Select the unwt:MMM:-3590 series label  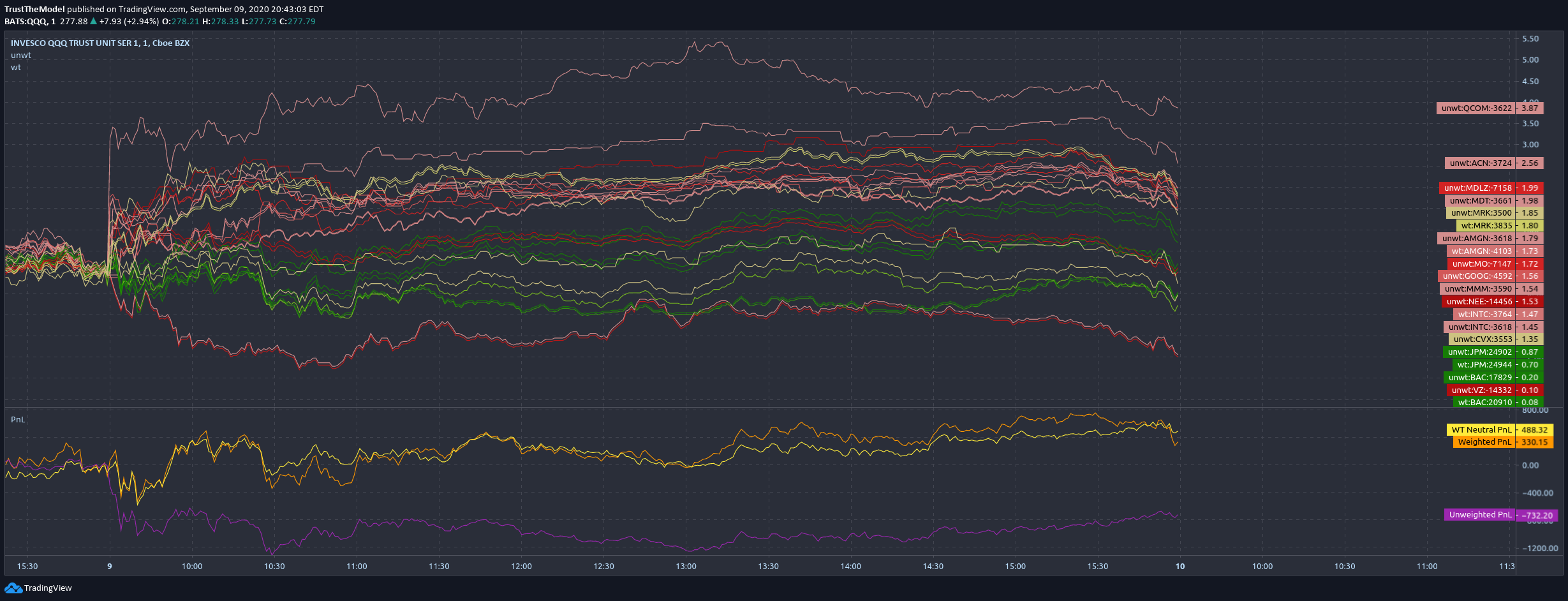click(x=1477, y=289)
